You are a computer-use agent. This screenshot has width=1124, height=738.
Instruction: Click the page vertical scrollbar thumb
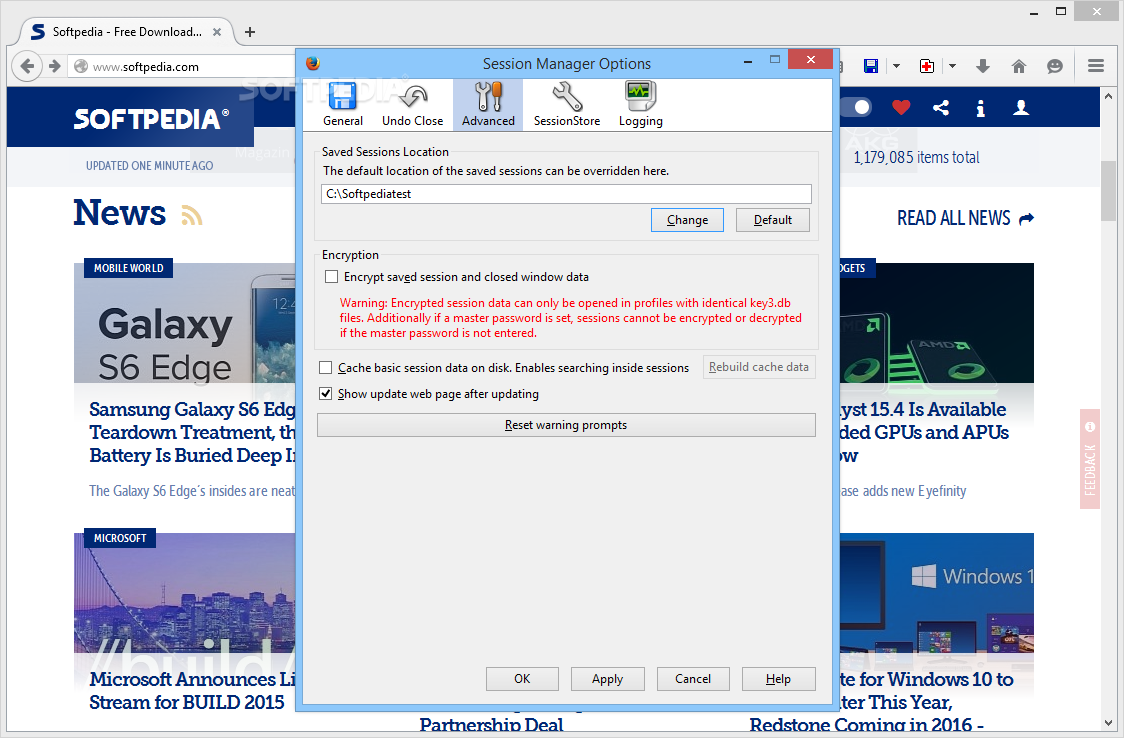[1108, 191]
